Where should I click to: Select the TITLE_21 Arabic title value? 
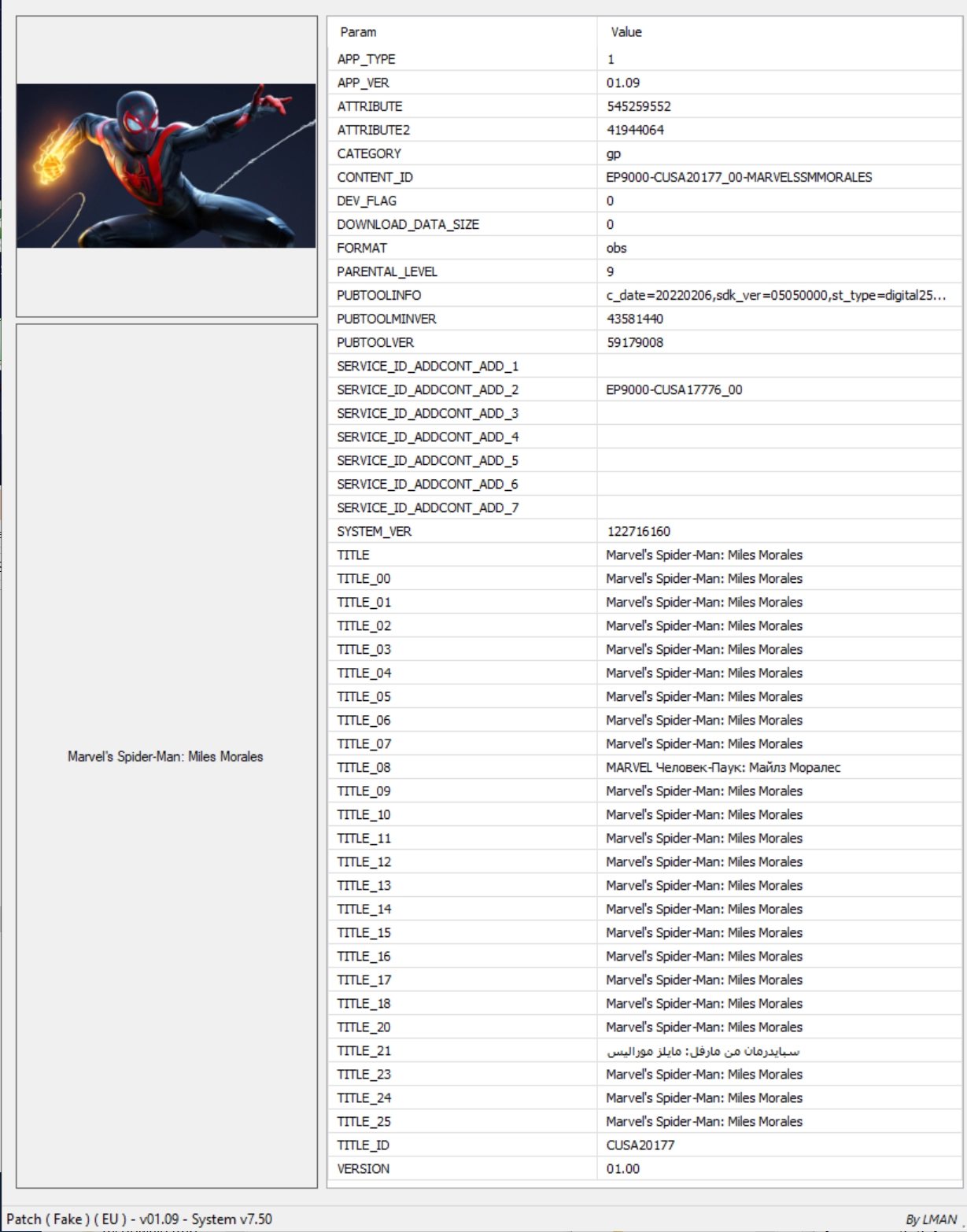click(x=703, y=1051)
